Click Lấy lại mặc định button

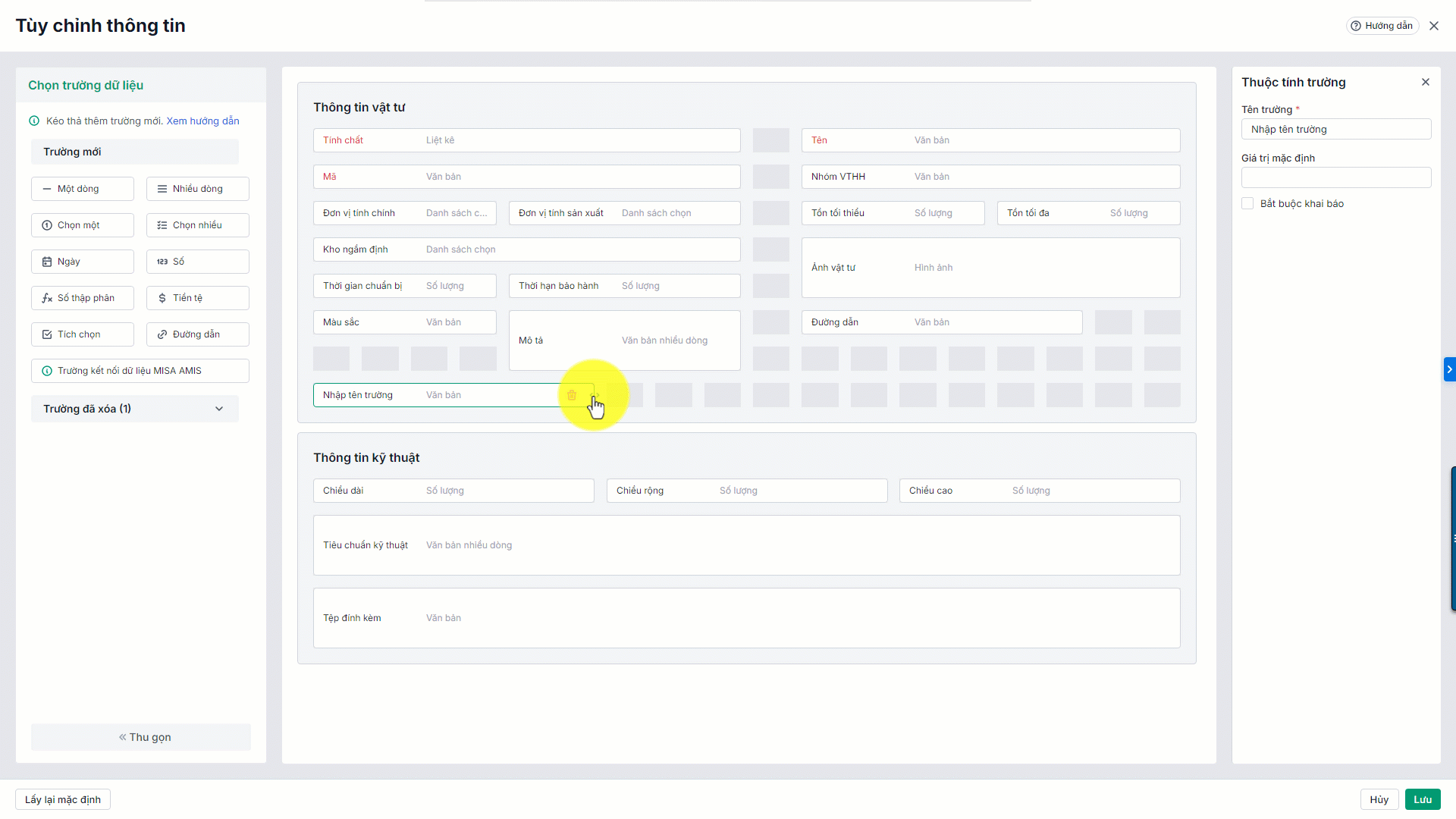tap(63, 799)
